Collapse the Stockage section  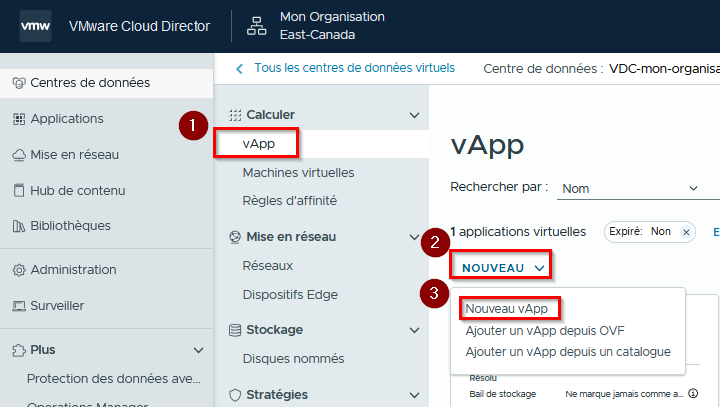tap(414, 330)
